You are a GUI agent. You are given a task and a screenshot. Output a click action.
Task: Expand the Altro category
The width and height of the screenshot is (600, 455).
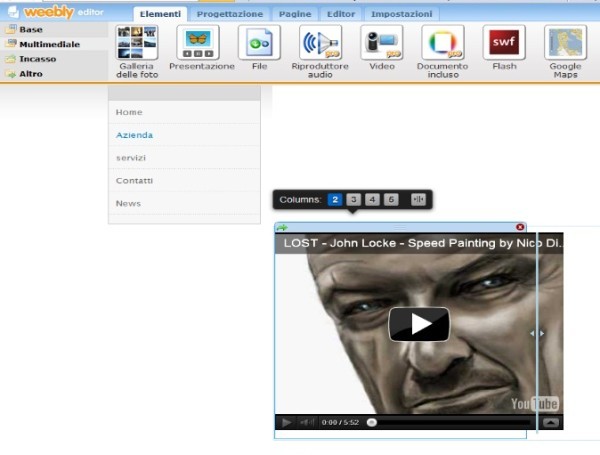(31, 74)
